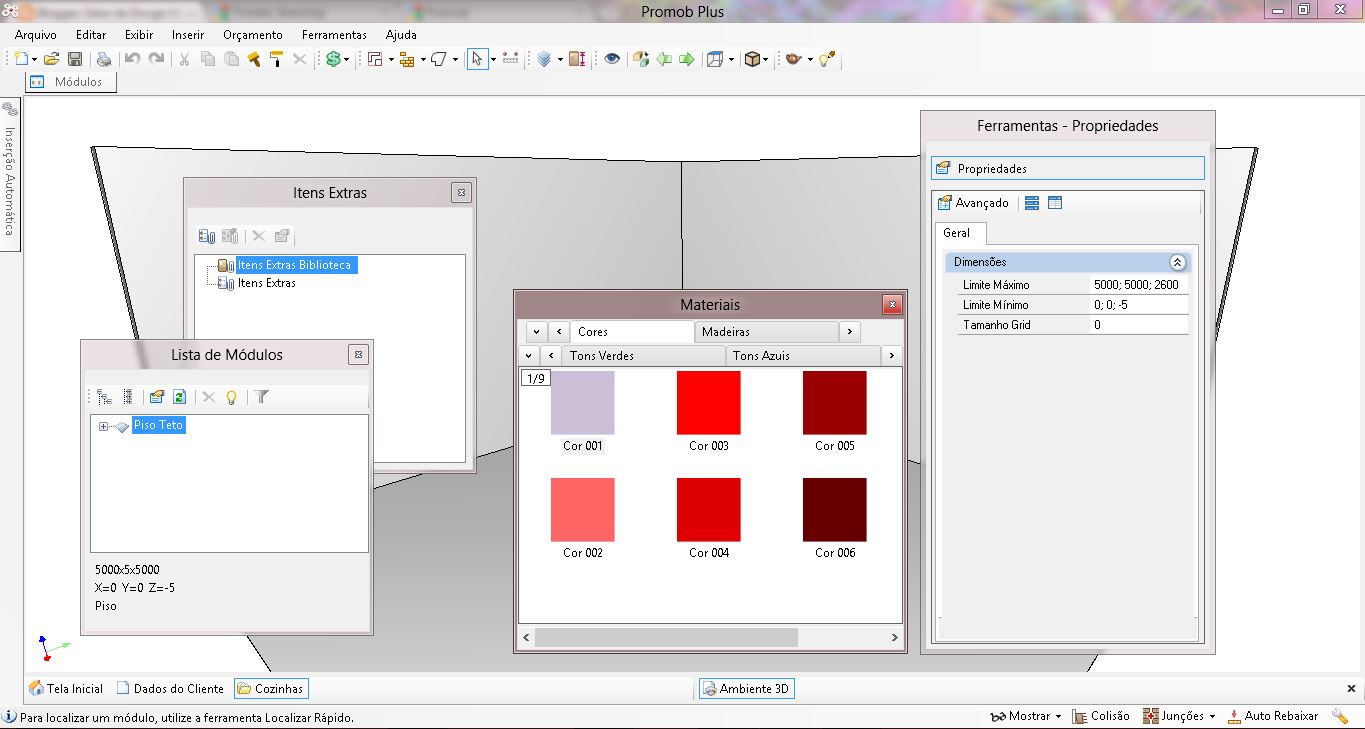Click the dimension ruler icon in toolbar
The height and width of the screenshot is (729, 1365).
pyautogui.click(x=510, y=60)
